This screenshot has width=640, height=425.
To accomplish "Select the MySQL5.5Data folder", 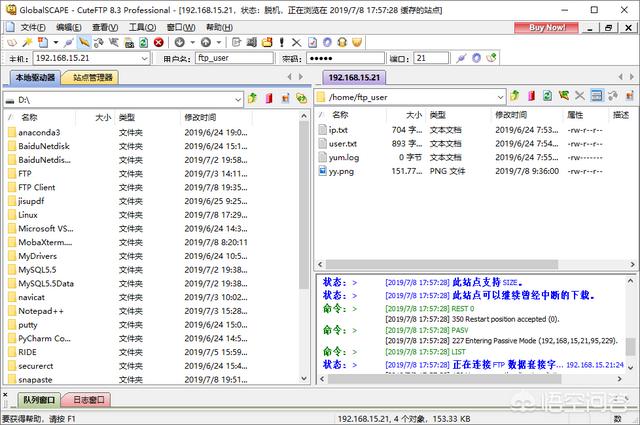I will pos(46,283).
